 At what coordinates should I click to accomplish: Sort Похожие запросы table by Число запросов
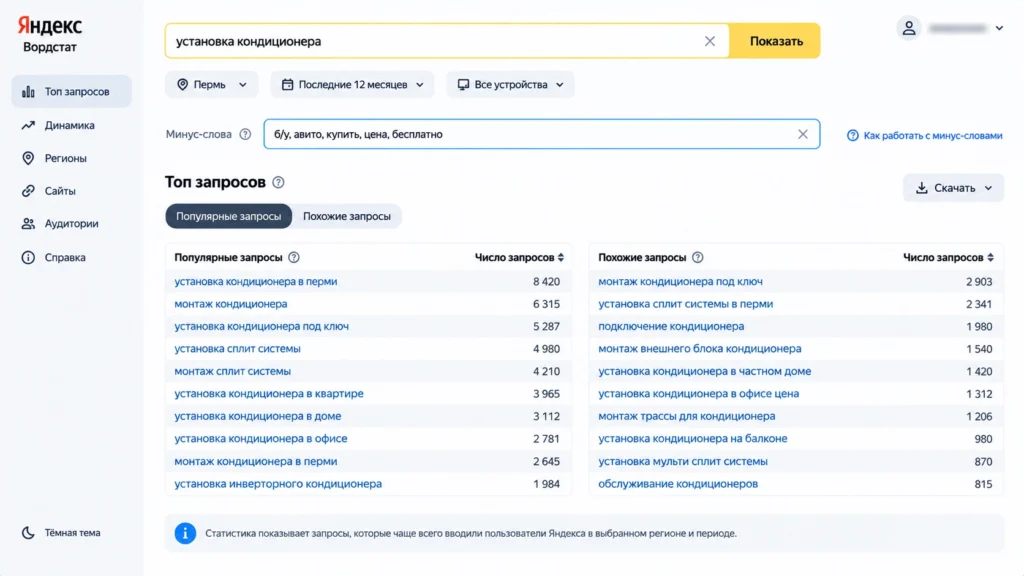pyautogui.click(x=948, y=257)
